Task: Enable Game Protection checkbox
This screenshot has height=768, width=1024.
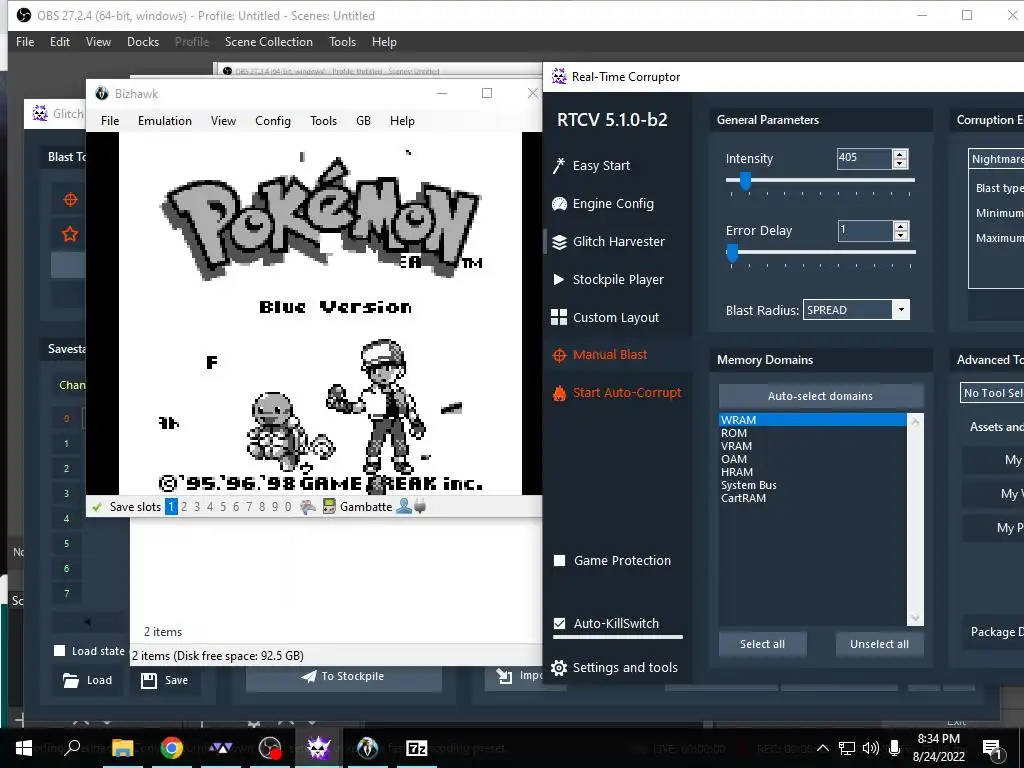Action: [560, 560]
